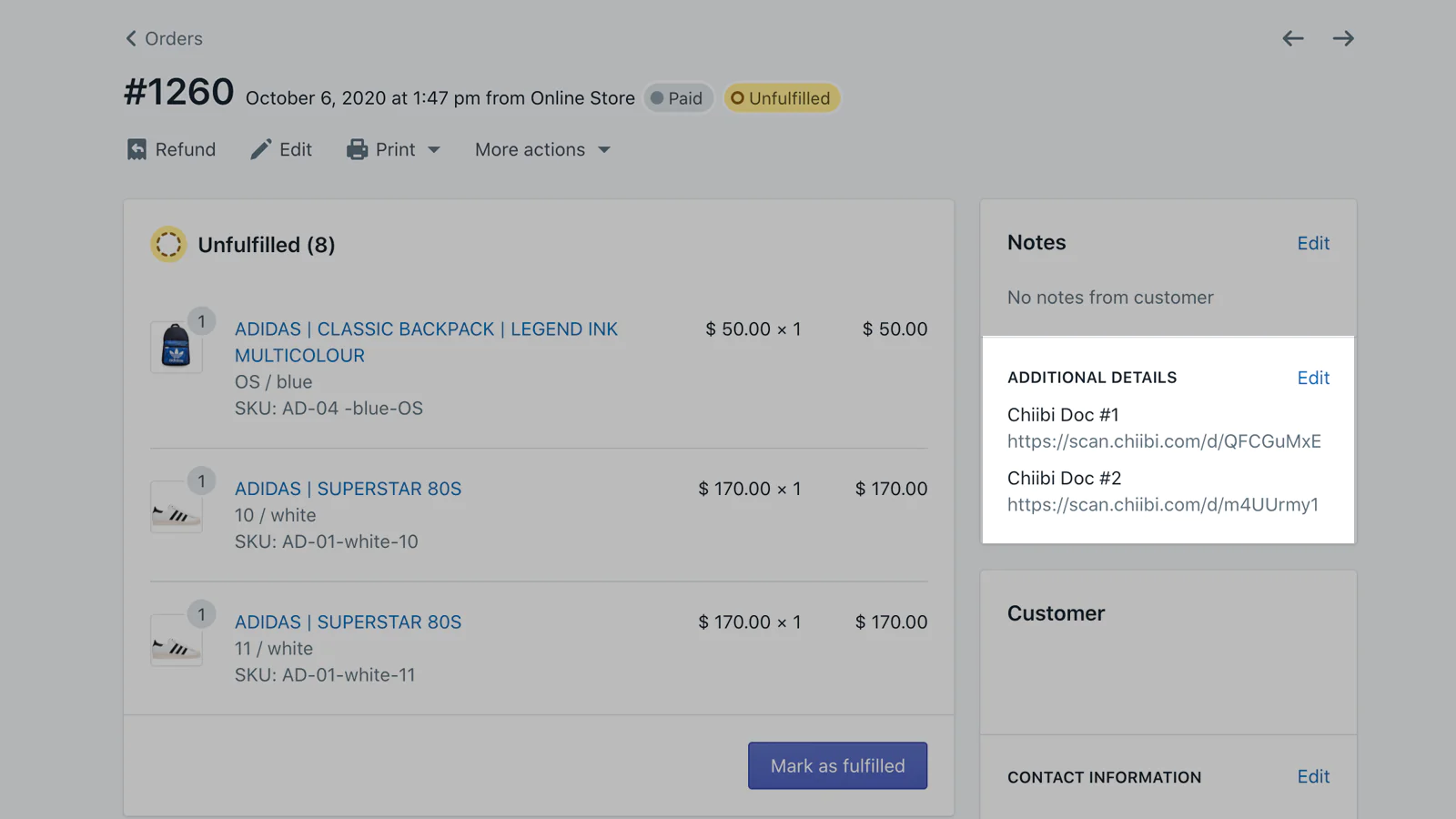Edit the Additional Details section
This screenshot has height=819, width=1456.
point(1312,378)
